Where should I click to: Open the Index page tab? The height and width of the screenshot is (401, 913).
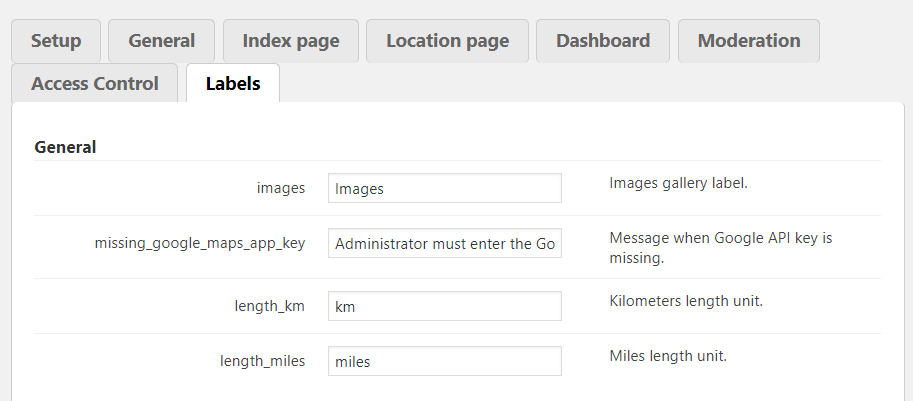tap(290, 41)
